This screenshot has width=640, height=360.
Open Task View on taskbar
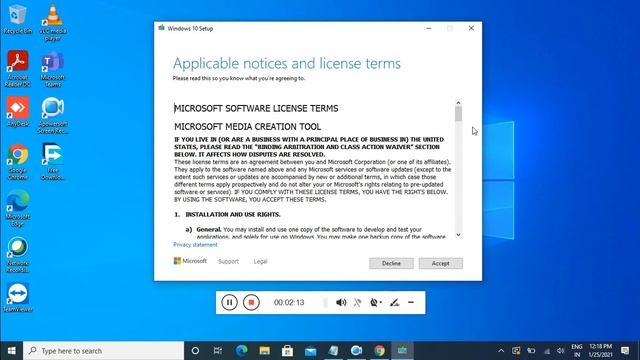[x=218, y=351]
